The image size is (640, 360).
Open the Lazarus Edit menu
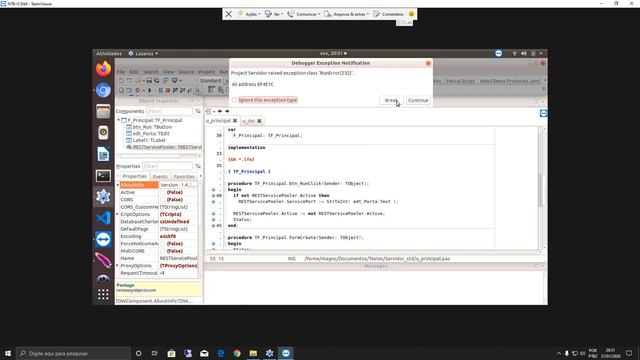134,72
